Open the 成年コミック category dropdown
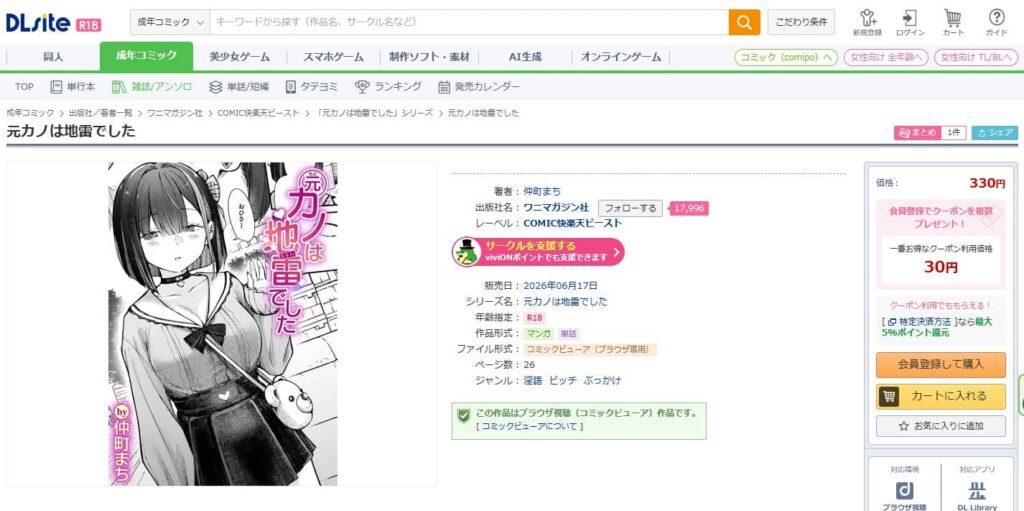Viewport: 1024px width, 511px height. 170,22
